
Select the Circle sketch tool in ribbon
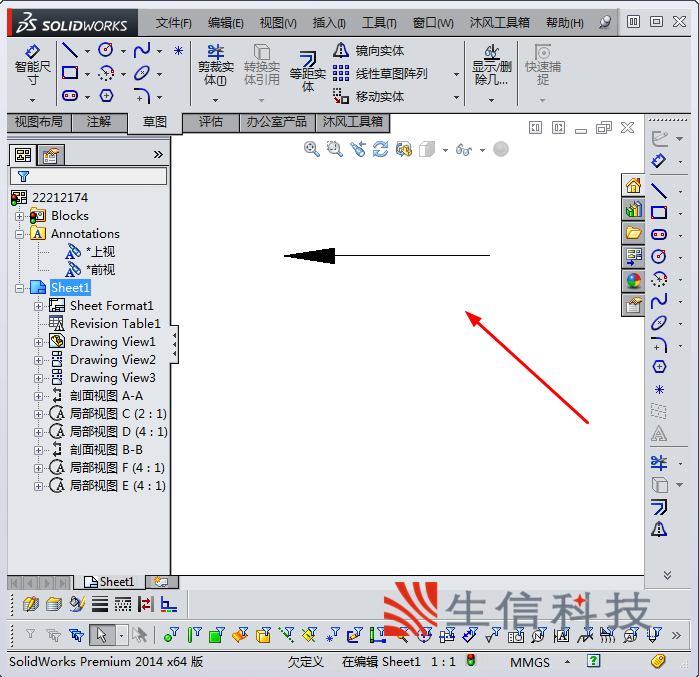pos(106,50)
